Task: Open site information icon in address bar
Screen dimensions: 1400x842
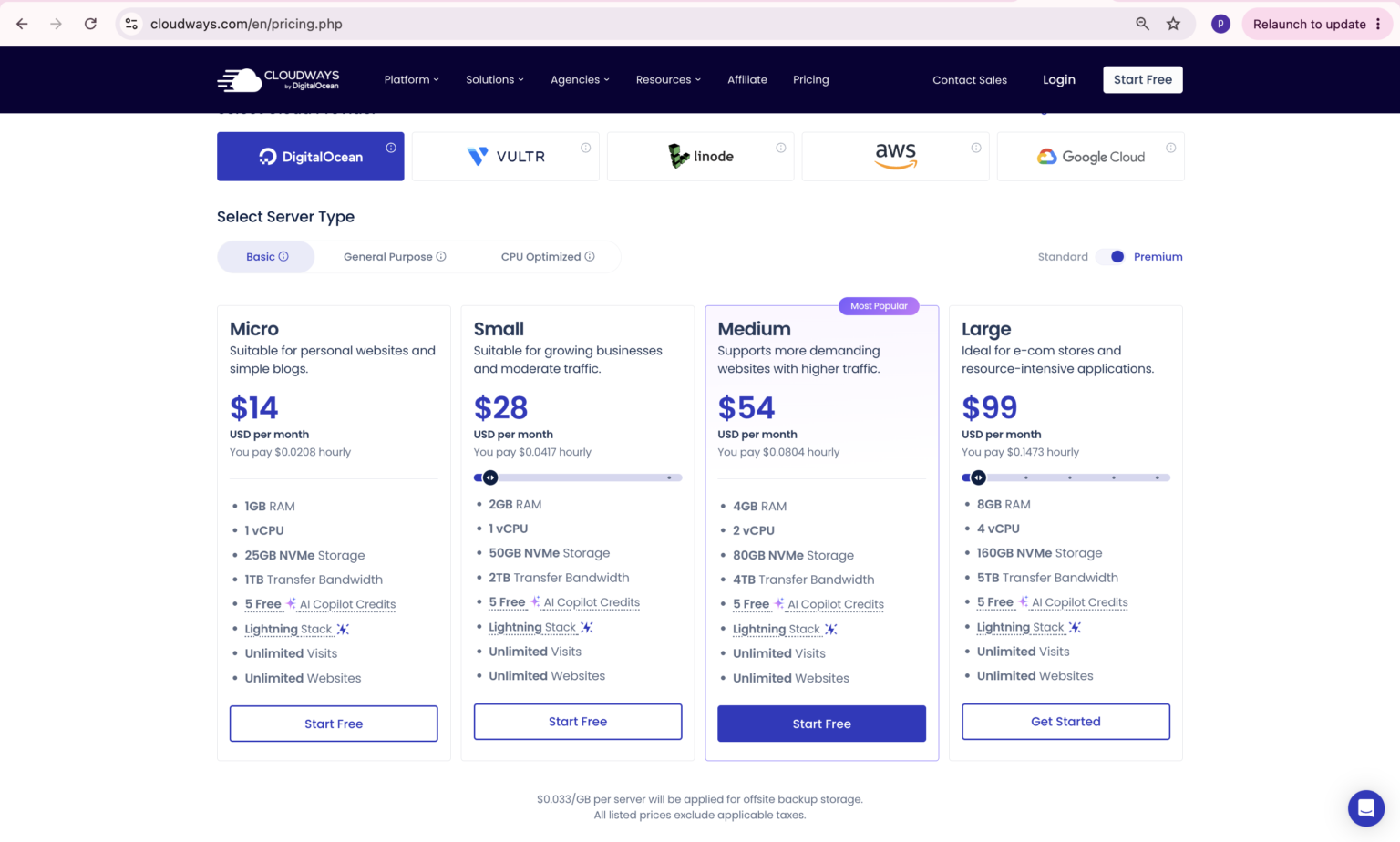Action: 131,24
